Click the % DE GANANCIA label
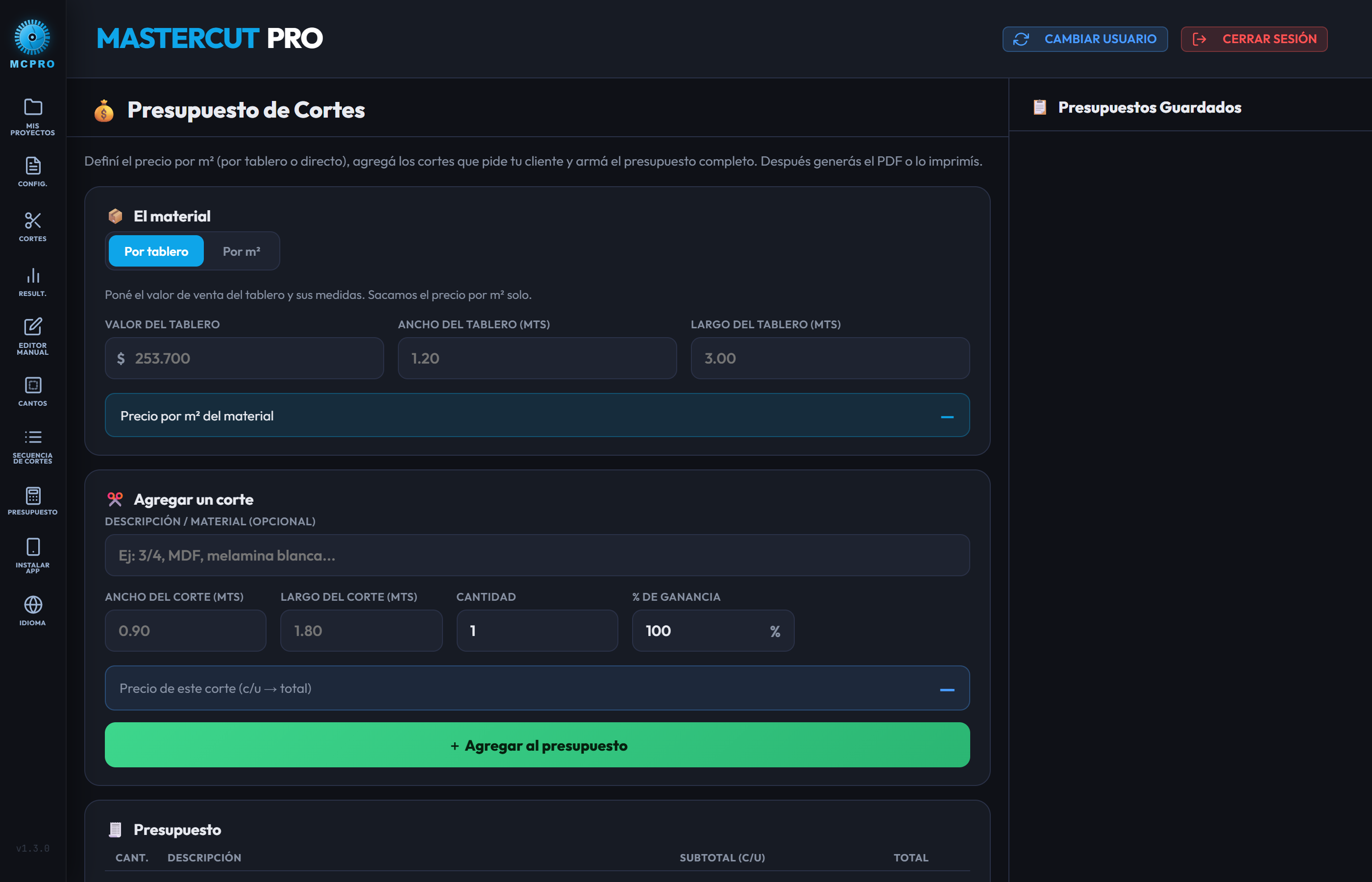 pyautogui.click(x=676, y=597)
